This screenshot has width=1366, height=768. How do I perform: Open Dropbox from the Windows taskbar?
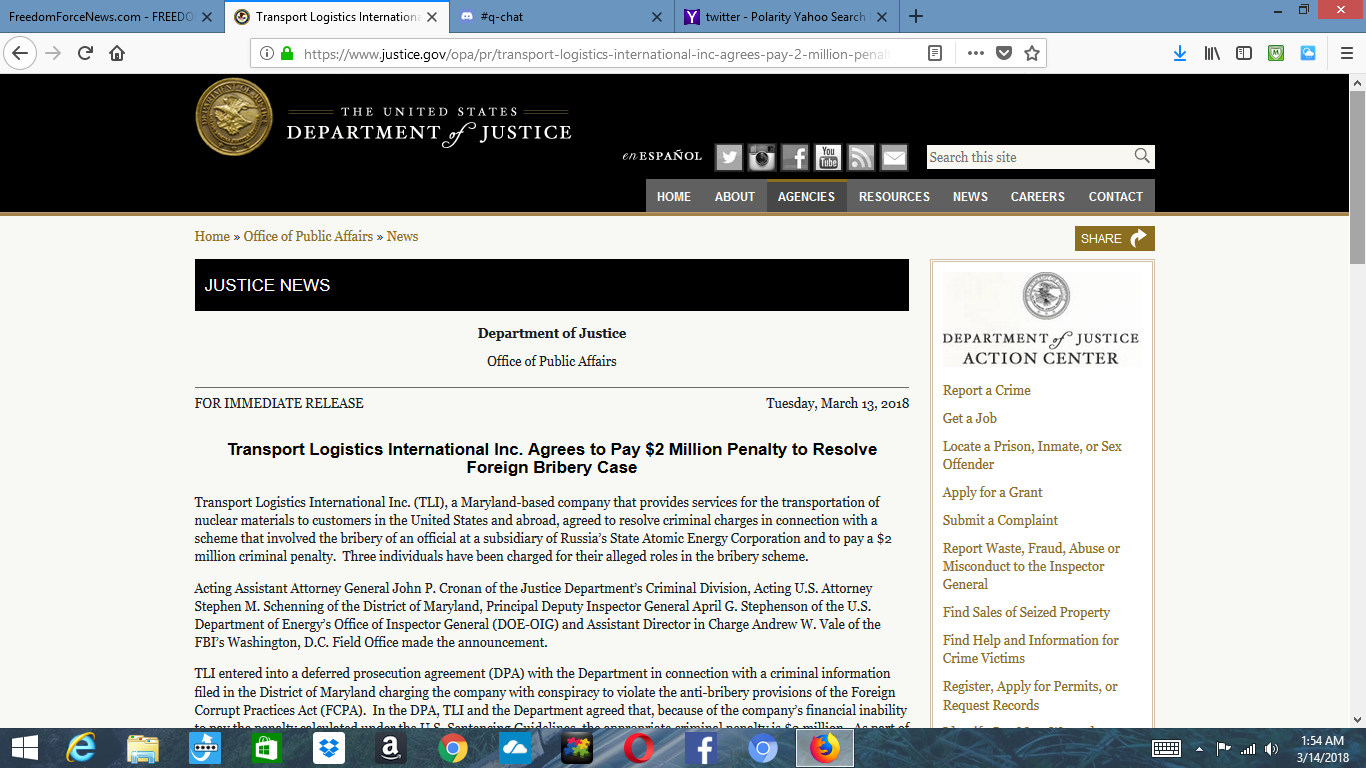tap(328, 748)
